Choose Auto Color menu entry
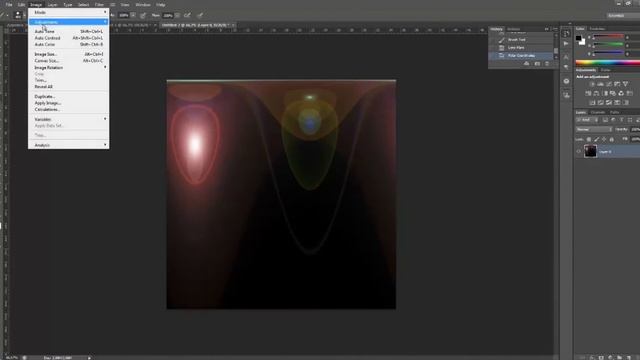Viewport: 640px width, 360px height. (x=69, y=44)
